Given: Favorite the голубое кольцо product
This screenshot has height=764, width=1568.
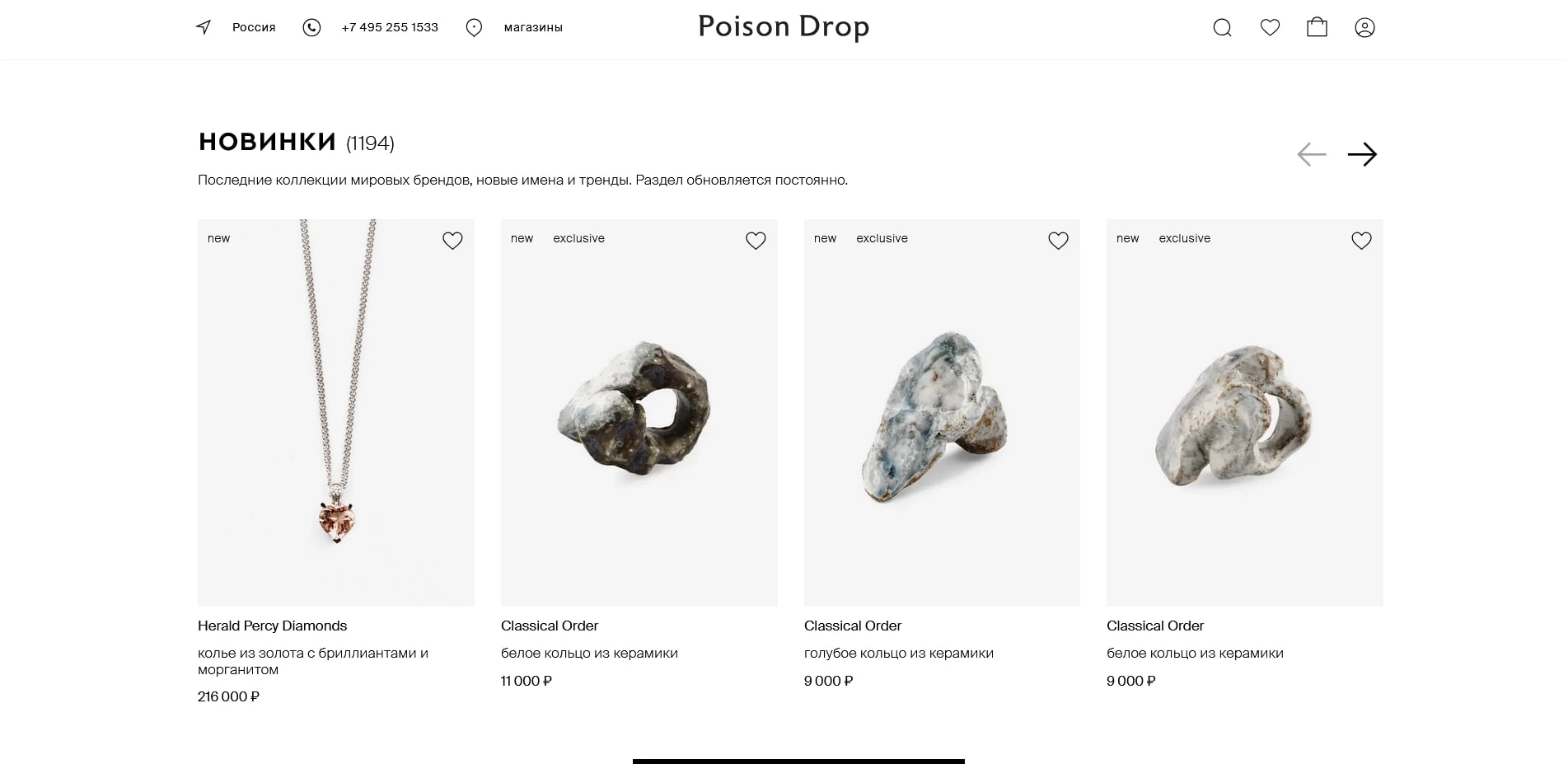Looking at the screenshot, I should pyautogui.click(x=1058, y=240).
